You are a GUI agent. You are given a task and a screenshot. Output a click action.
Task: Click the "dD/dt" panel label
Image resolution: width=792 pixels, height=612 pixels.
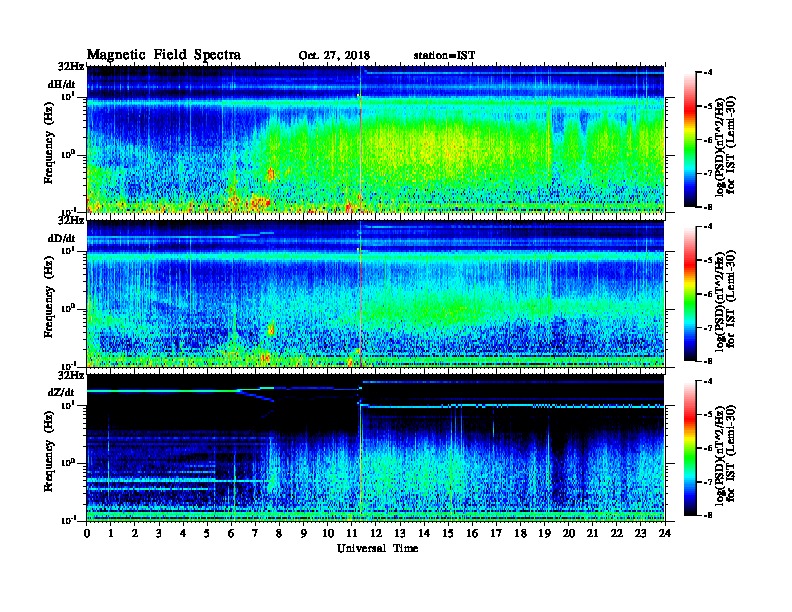(62, 238)
